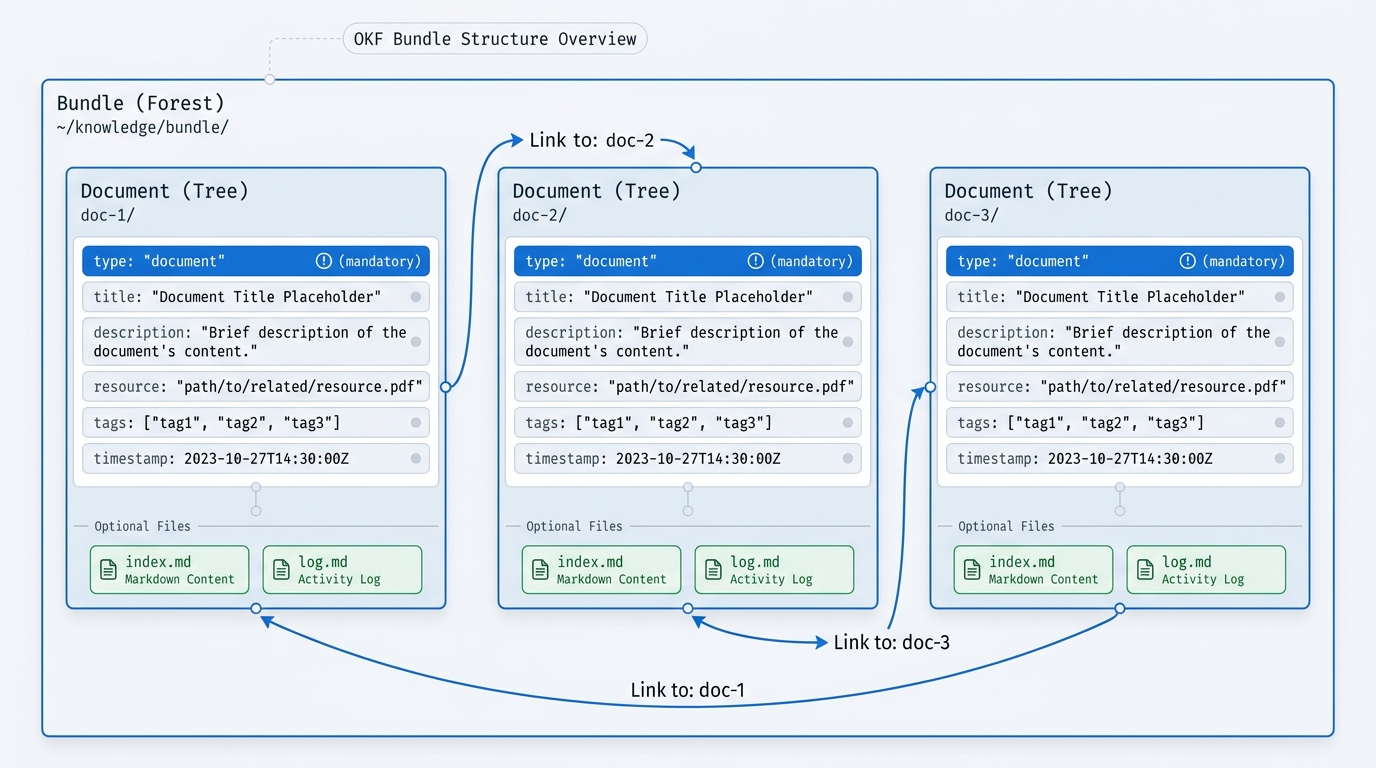Click the connector node at doc-2 bottom edge
The image size is (1376, 768).
(688, 608)
